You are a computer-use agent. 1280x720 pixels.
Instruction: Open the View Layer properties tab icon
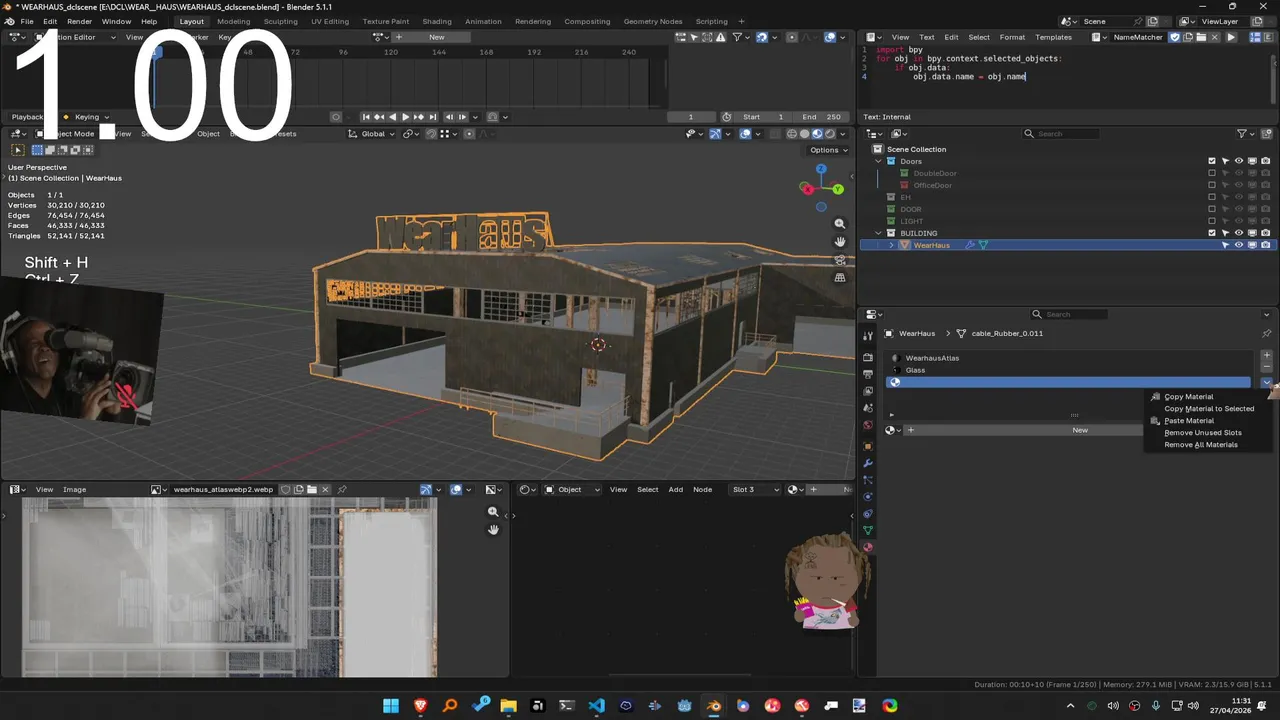click(868, 391)
